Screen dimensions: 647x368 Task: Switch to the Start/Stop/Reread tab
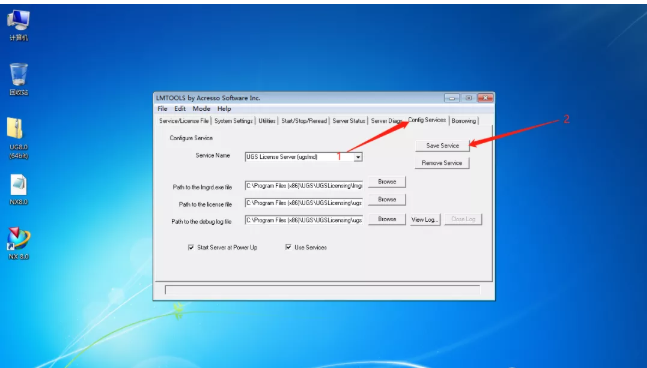pos(304,120)
